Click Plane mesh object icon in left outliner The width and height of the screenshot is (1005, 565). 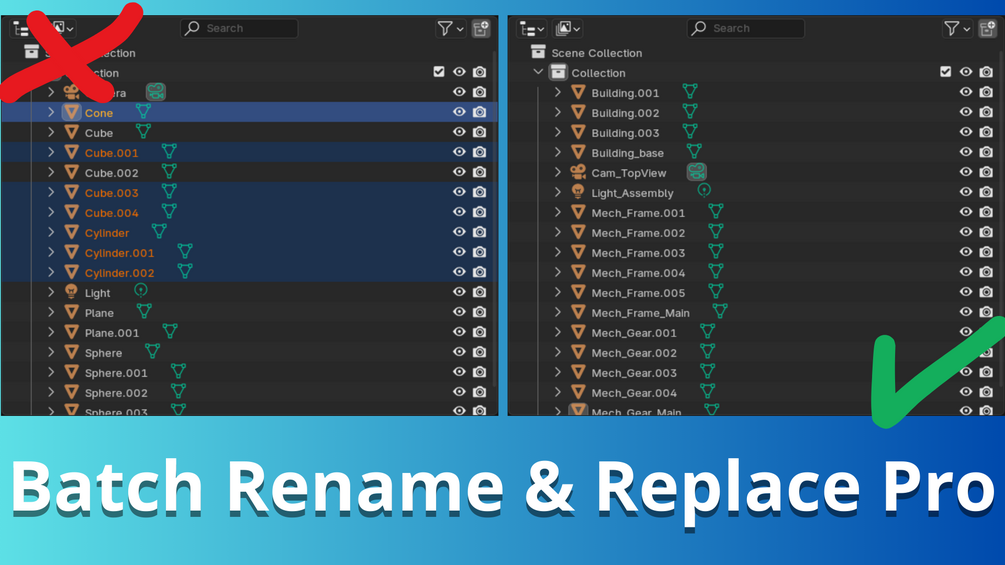click(x=72, y=312)
